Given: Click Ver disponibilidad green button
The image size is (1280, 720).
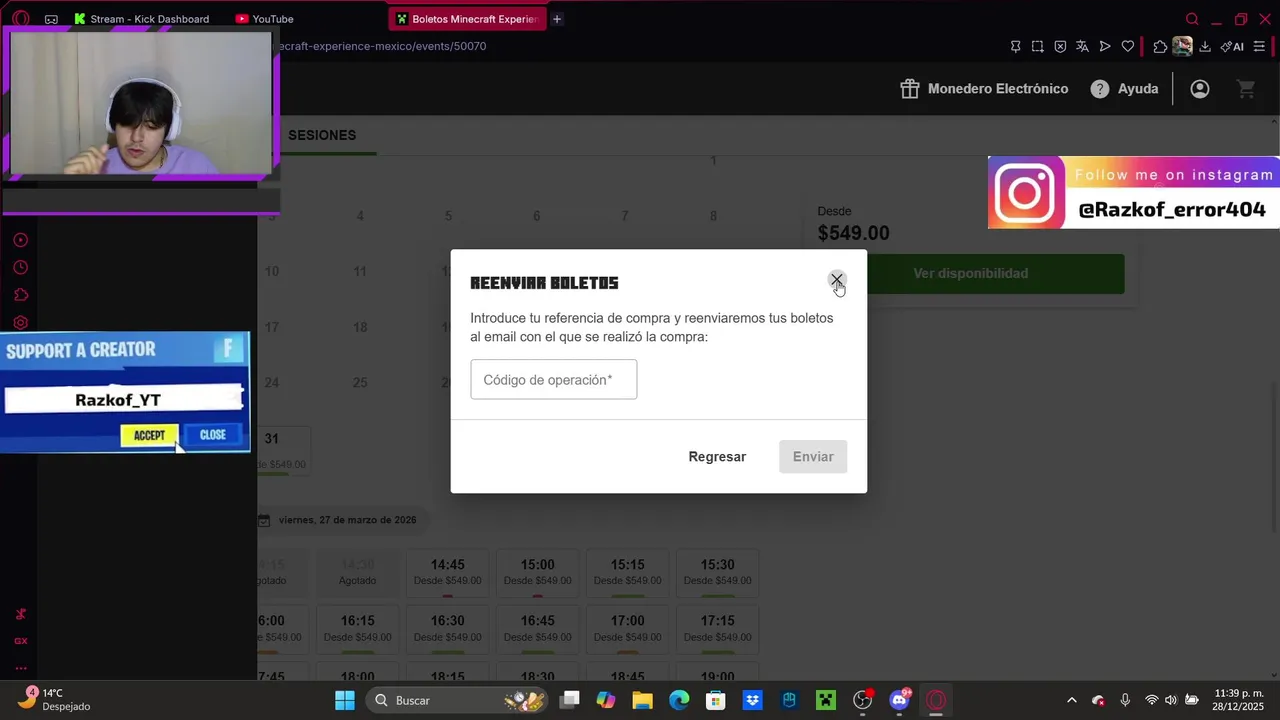Looking at the screenshot, I should (x=970, y=273).
